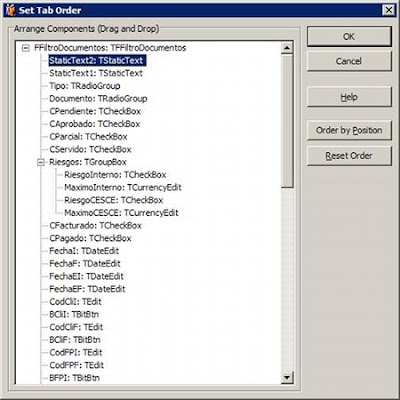The width and height of the screenshot is (400, 400).
Task: Click the Reset Order button
Action: (349, 156)
